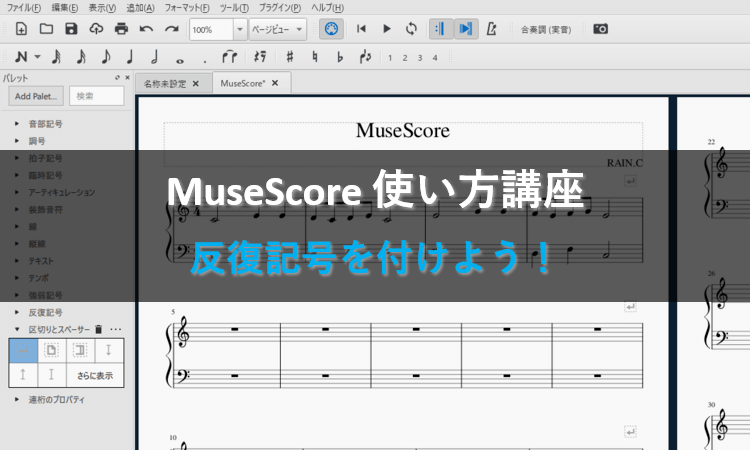
Task: Flip note stem direction
Action: pos(365,57)
